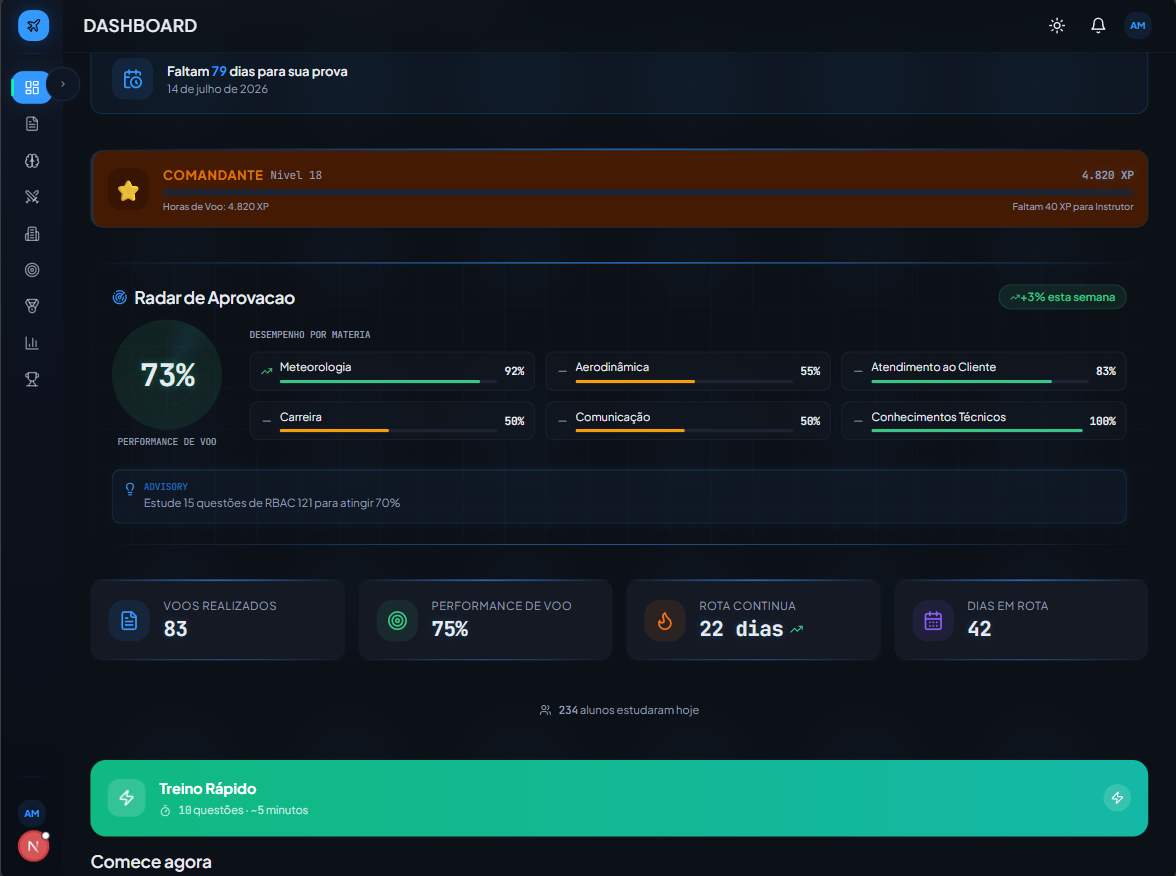Image resolution: width=1176 pixels, height=876 pixels.
Task: Start the Treino Rápido quick training
Action: click(x=619, y=798)
